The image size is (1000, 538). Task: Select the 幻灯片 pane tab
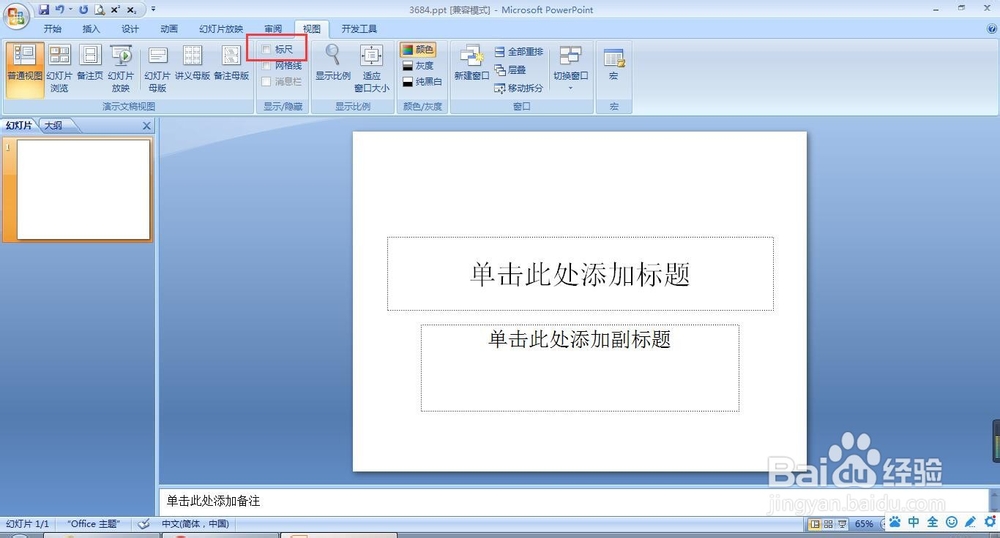[19, 126]
